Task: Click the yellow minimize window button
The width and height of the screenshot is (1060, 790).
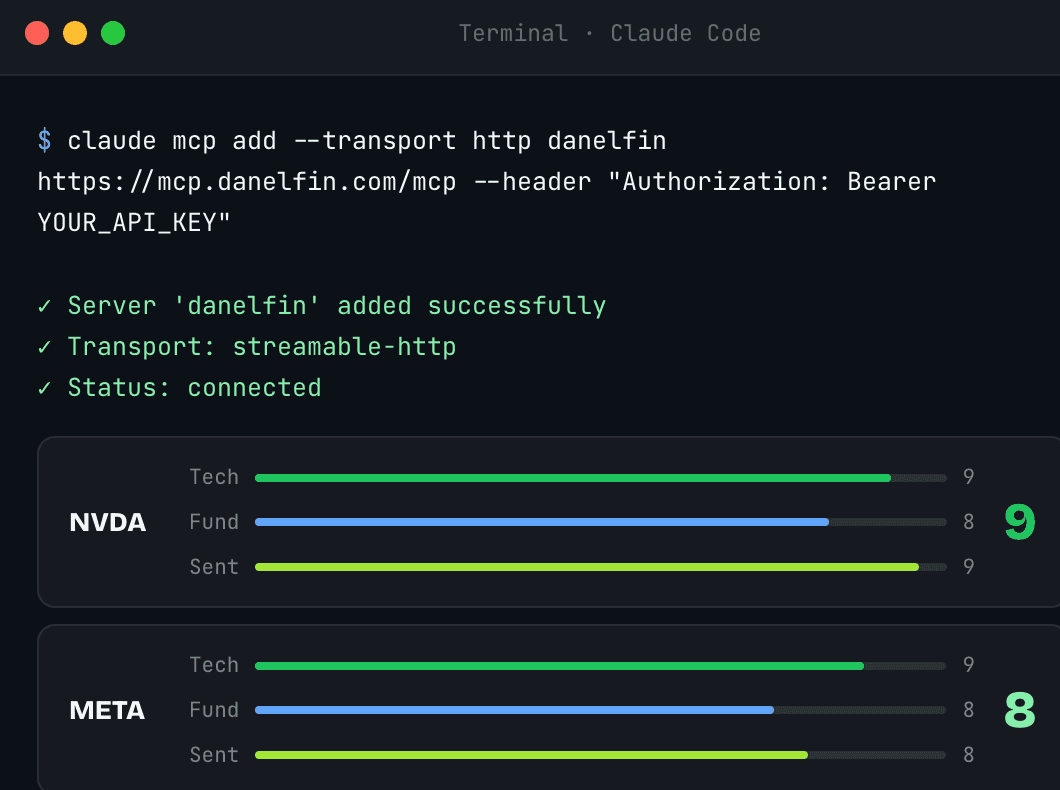Action: [75, 33]
